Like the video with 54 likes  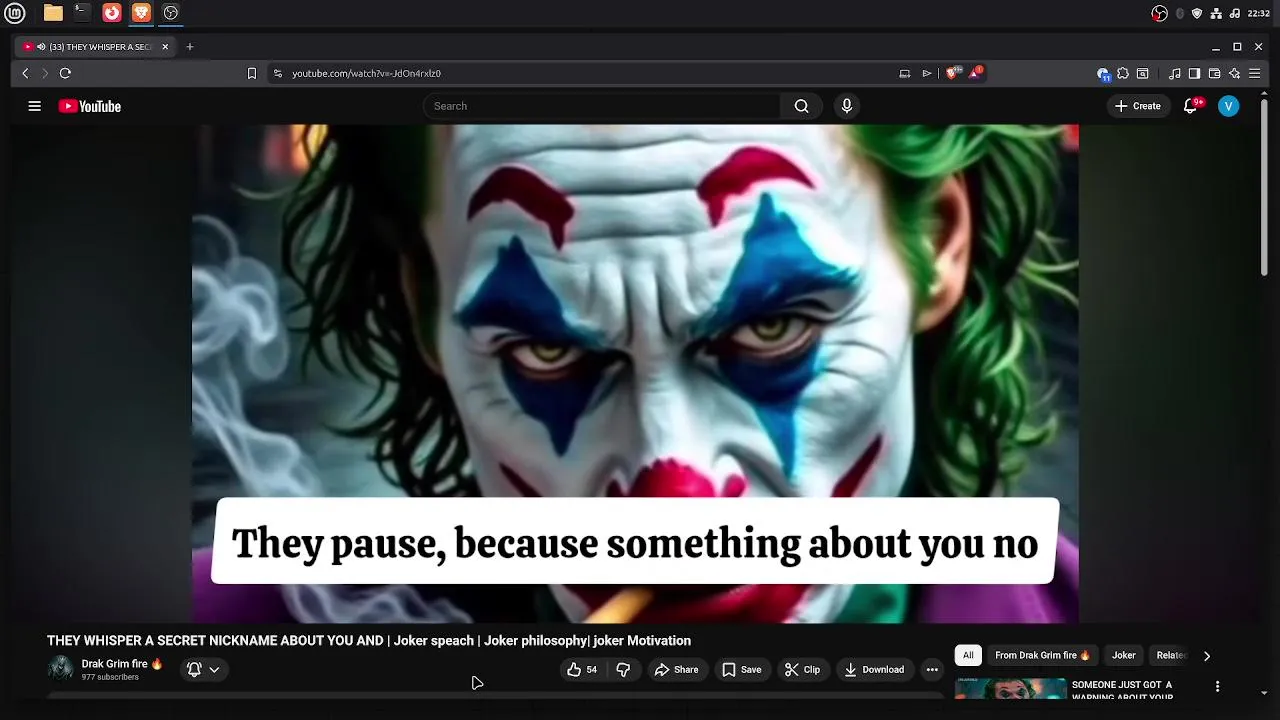582,670
